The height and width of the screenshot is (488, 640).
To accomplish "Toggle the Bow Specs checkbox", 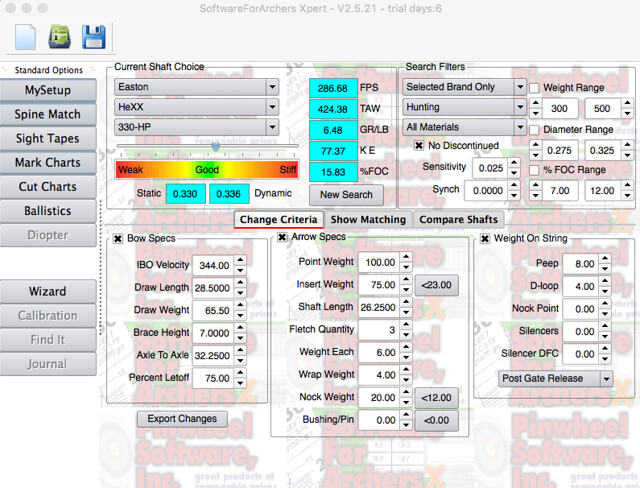I will (118, 239).
